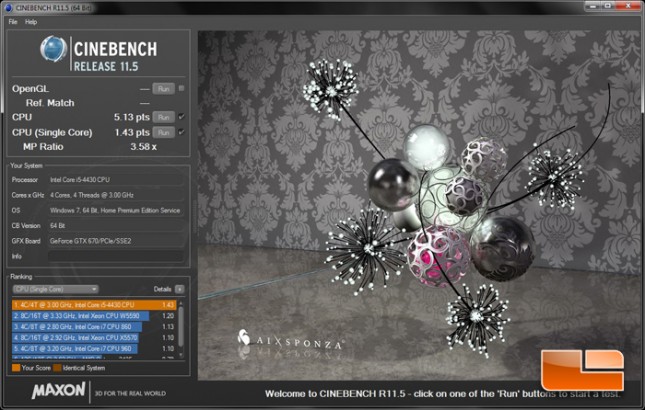Click the rendered scene preview image

pos(419,205)
